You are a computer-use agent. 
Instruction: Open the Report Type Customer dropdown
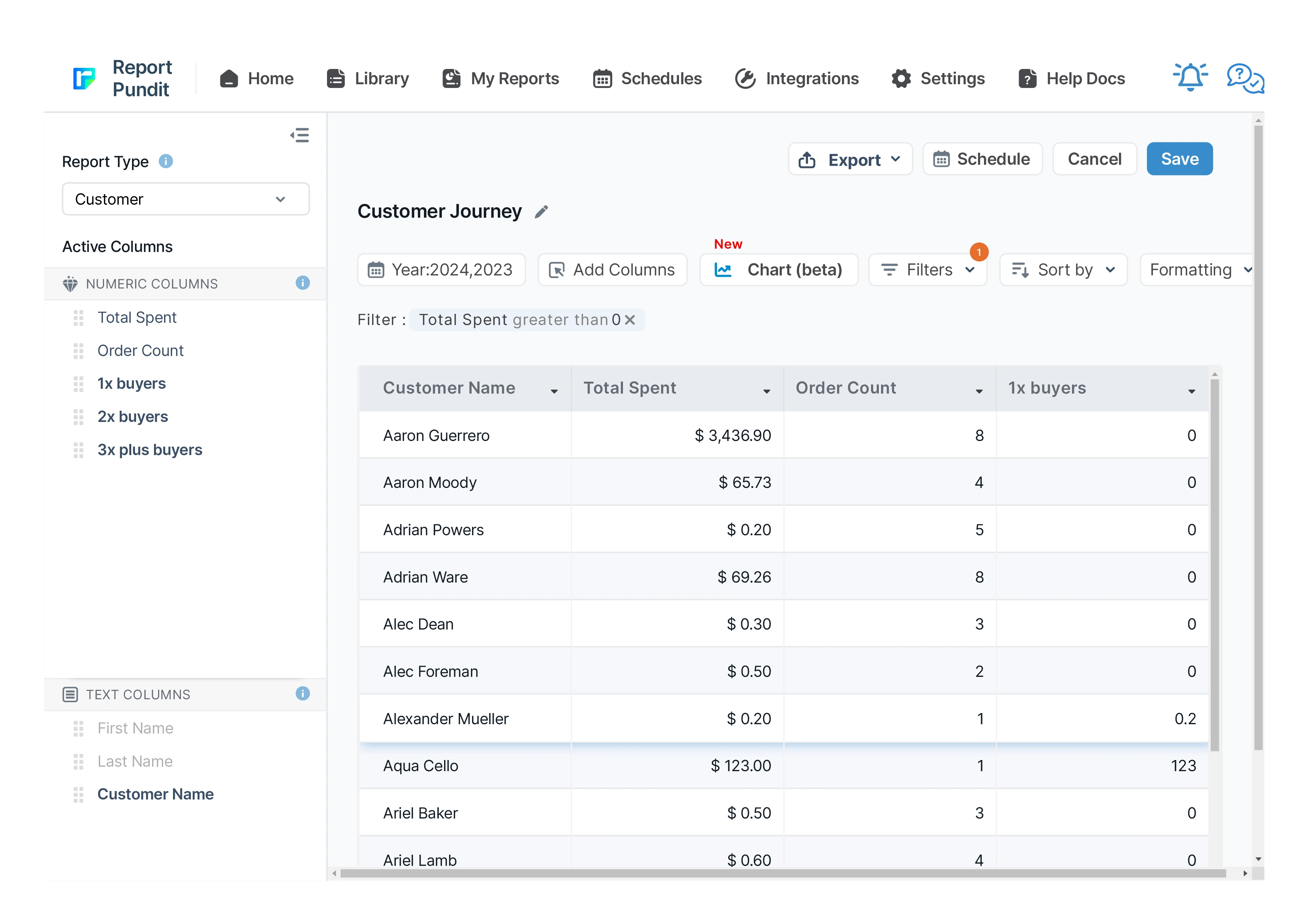(x=185, y=199)
